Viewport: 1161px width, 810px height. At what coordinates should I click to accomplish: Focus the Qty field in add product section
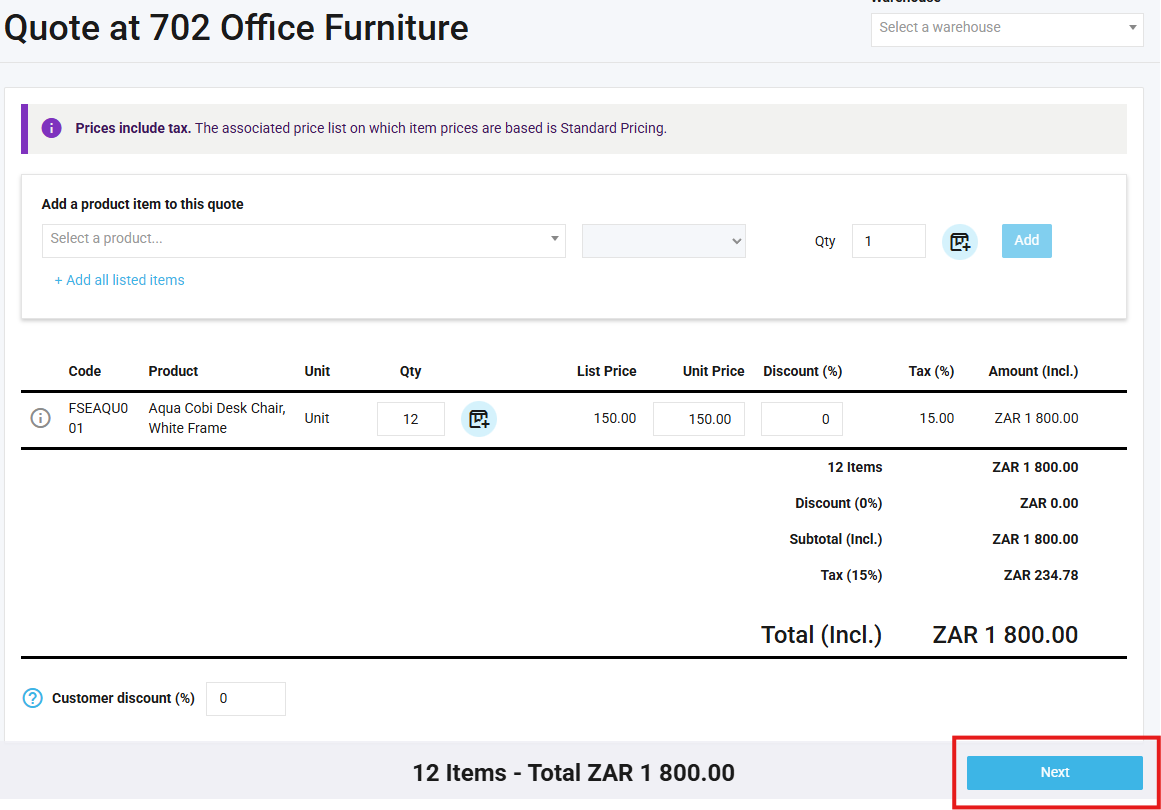click(x=888, y=241)
